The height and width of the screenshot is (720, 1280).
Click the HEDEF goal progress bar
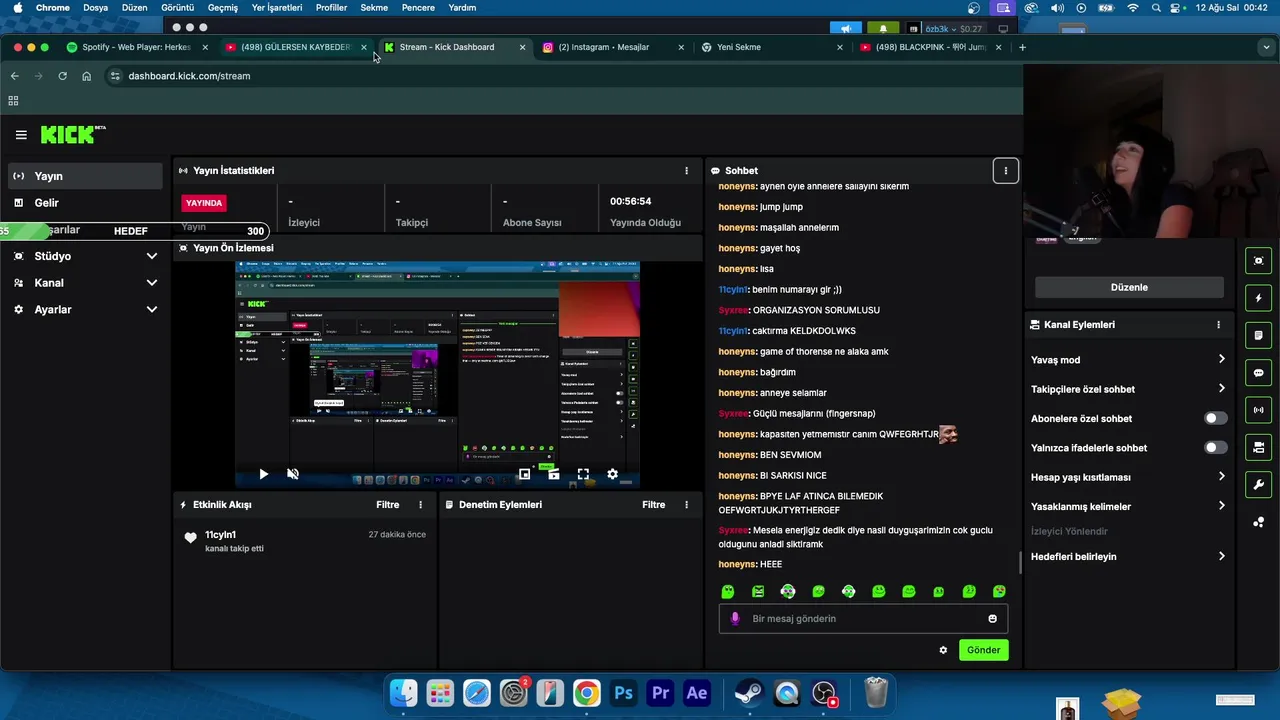tap(135, 231)
